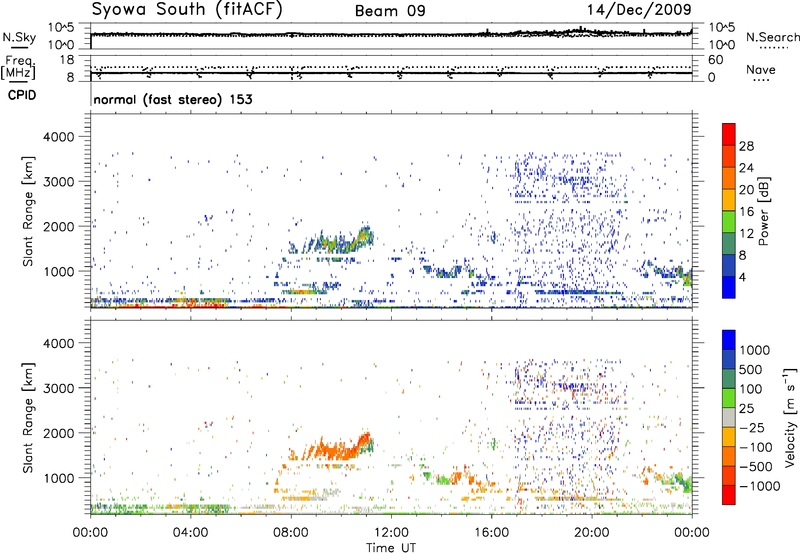This screenshot has height=554, width=800.
Task: Pick the light green 12–16 dB Power segment
Action: pyautogui.click(x=729, y=221)
